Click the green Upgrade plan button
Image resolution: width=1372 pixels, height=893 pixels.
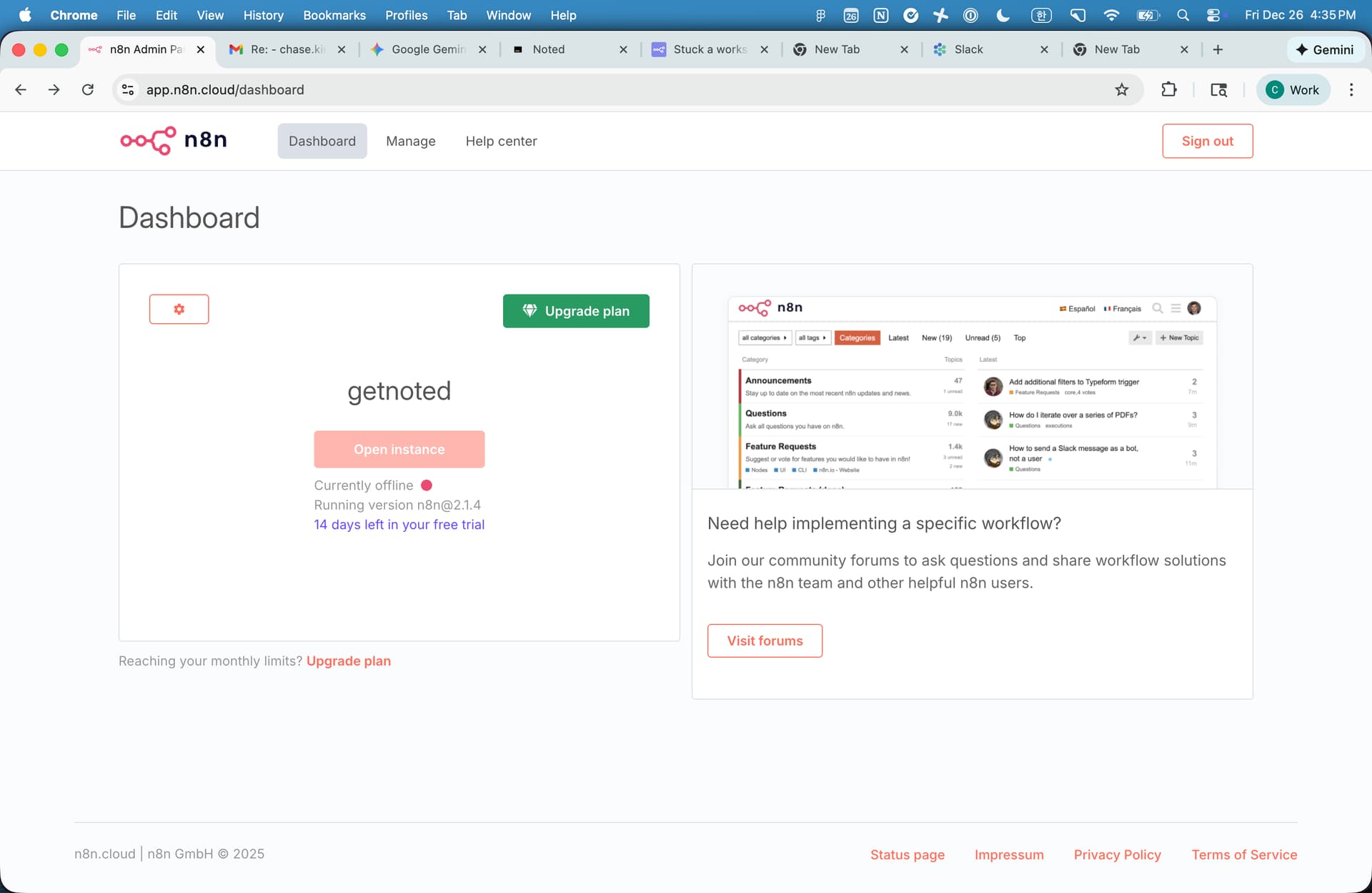pyautogui.click(x=576, y=311)
